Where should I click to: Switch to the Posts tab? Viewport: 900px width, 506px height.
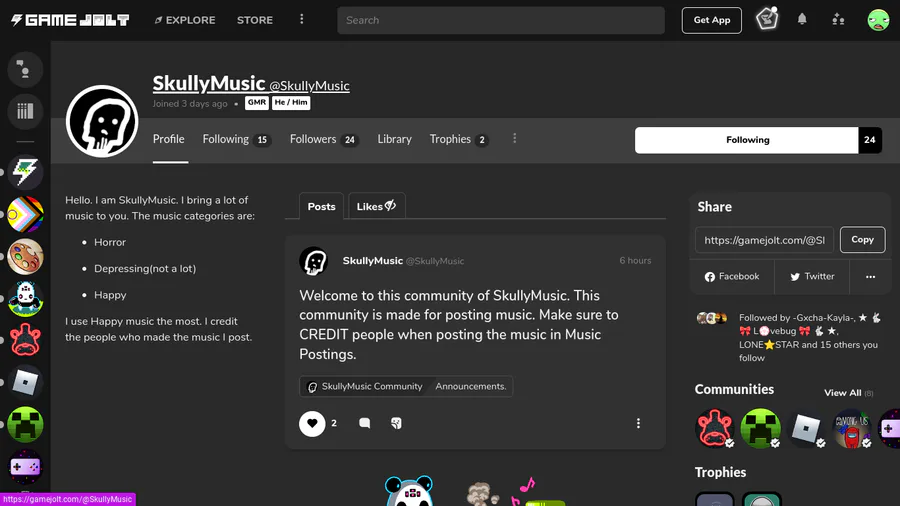pyautogui.click(x=321, y=207)
